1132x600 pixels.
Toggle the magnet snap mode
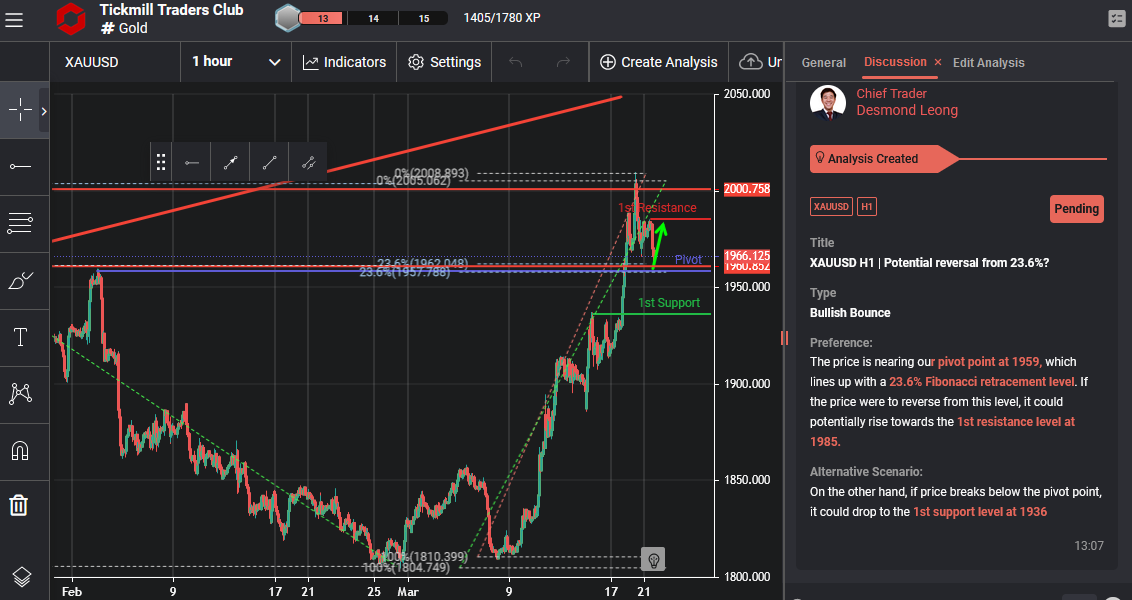(20, 451)
